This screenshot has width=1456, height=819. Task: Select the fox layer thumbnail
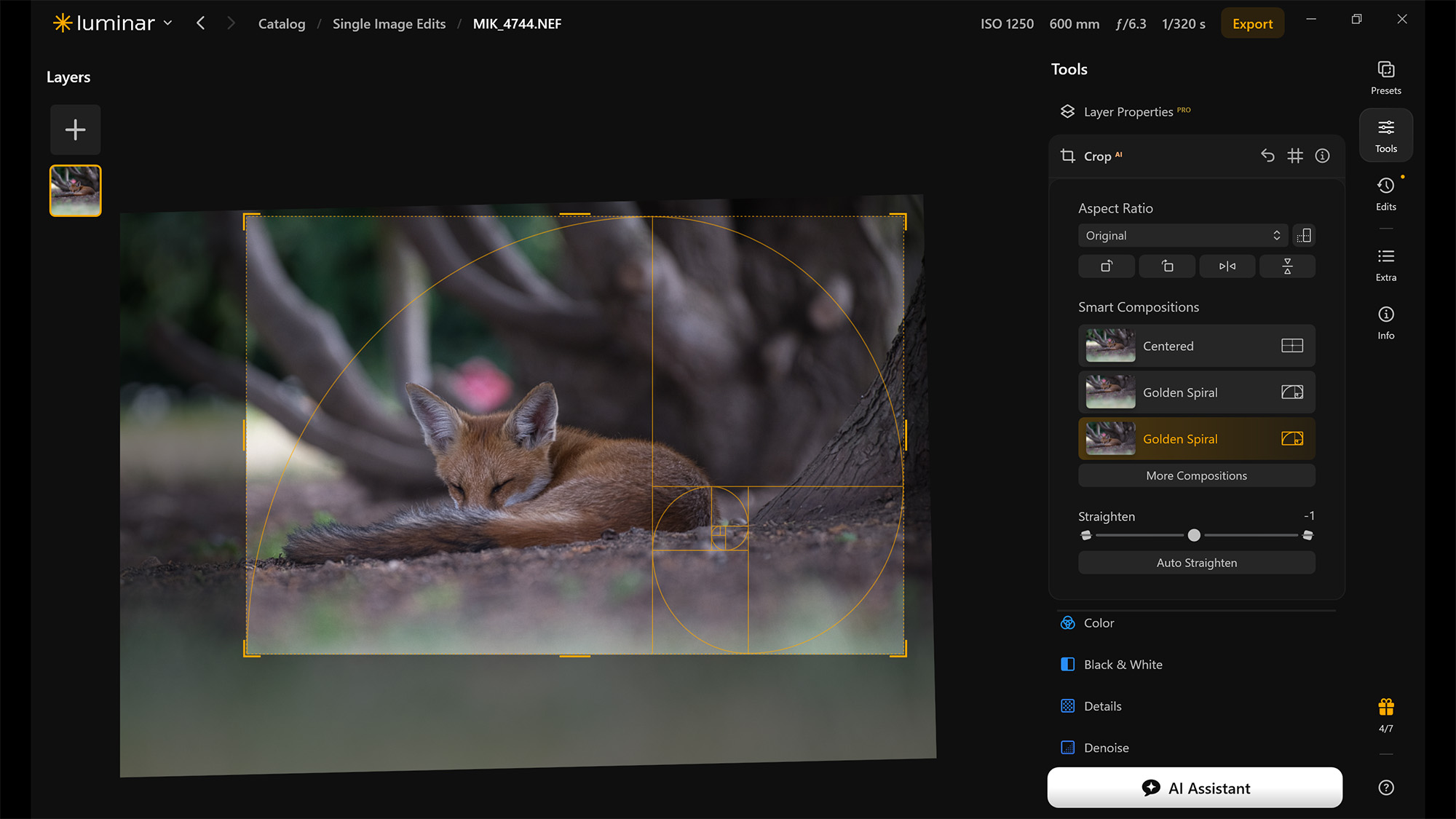point(76,191)
